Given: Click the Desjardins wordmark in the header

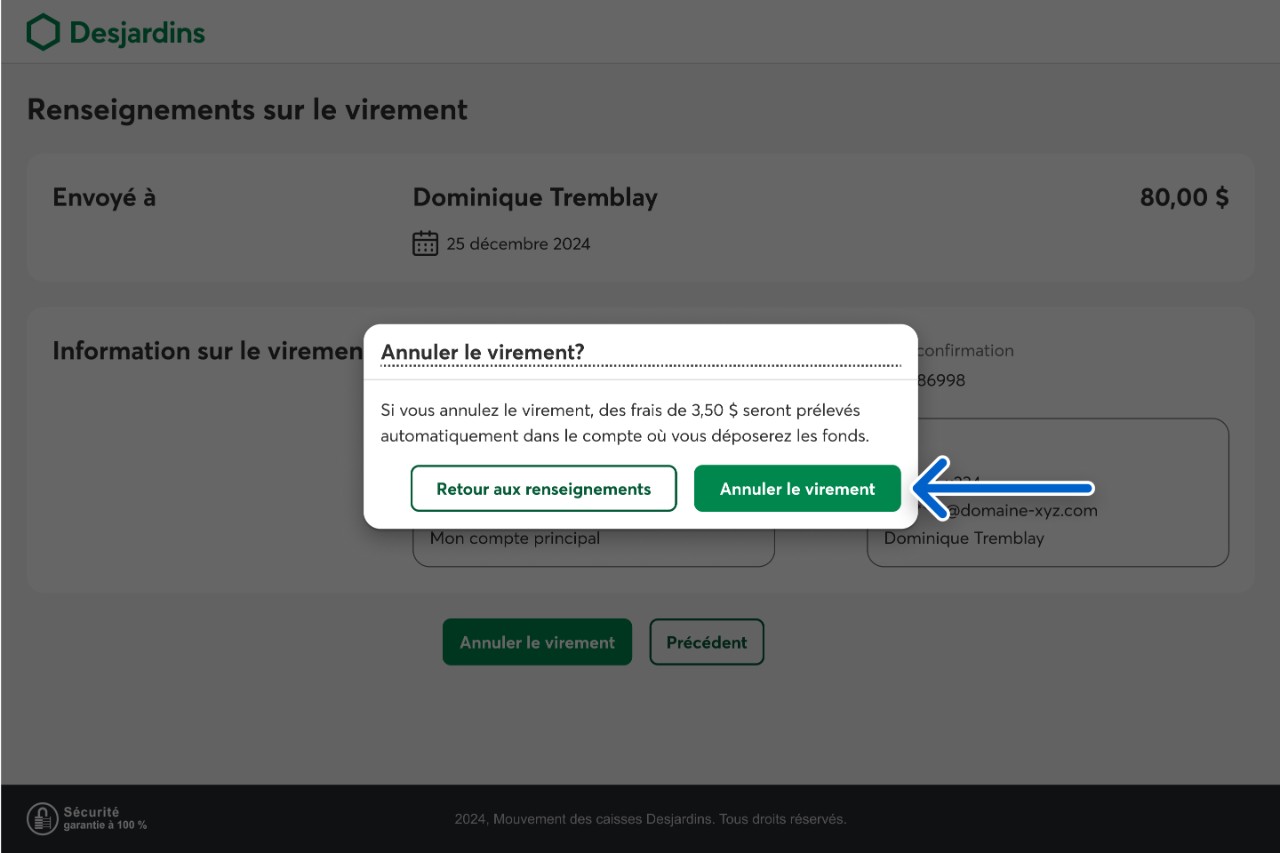Looking at the screenshot, I should coord(137,33).
